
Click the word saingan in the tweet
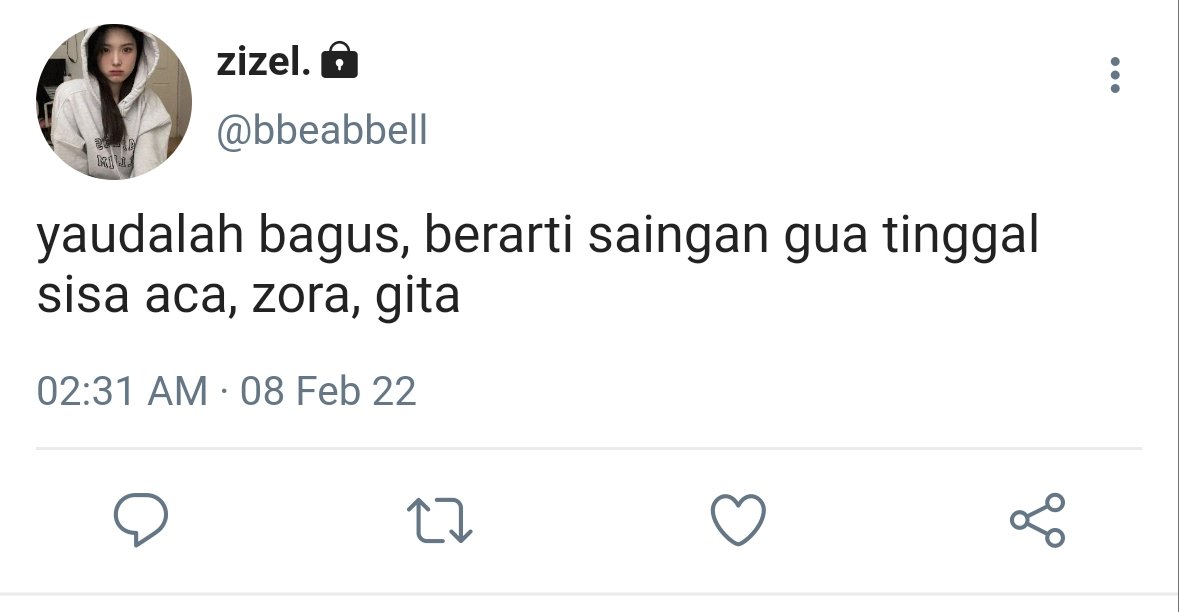coord(678,236)
